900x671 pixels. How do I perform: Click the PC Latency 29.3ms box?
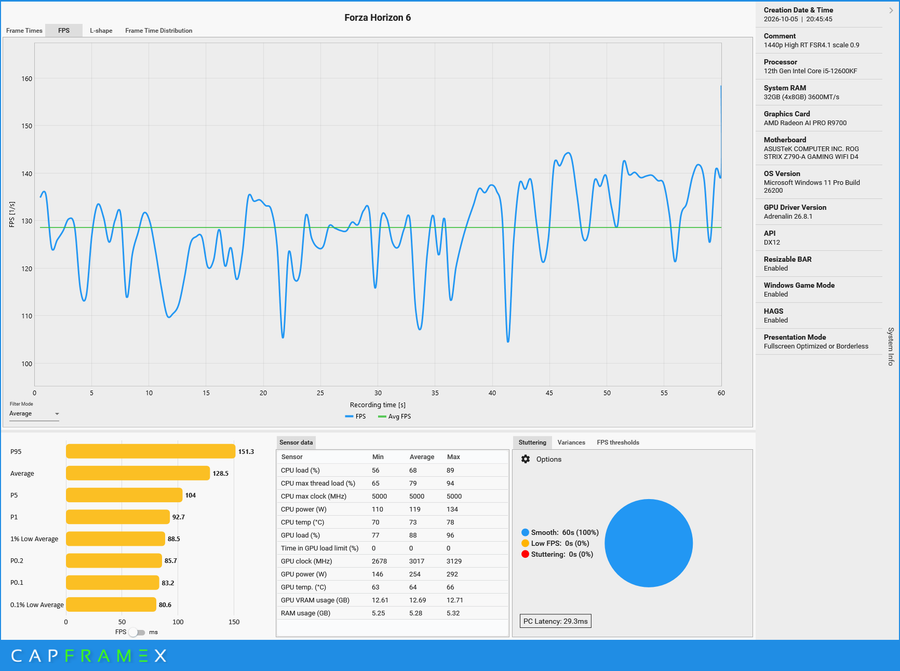pos(555,621)
